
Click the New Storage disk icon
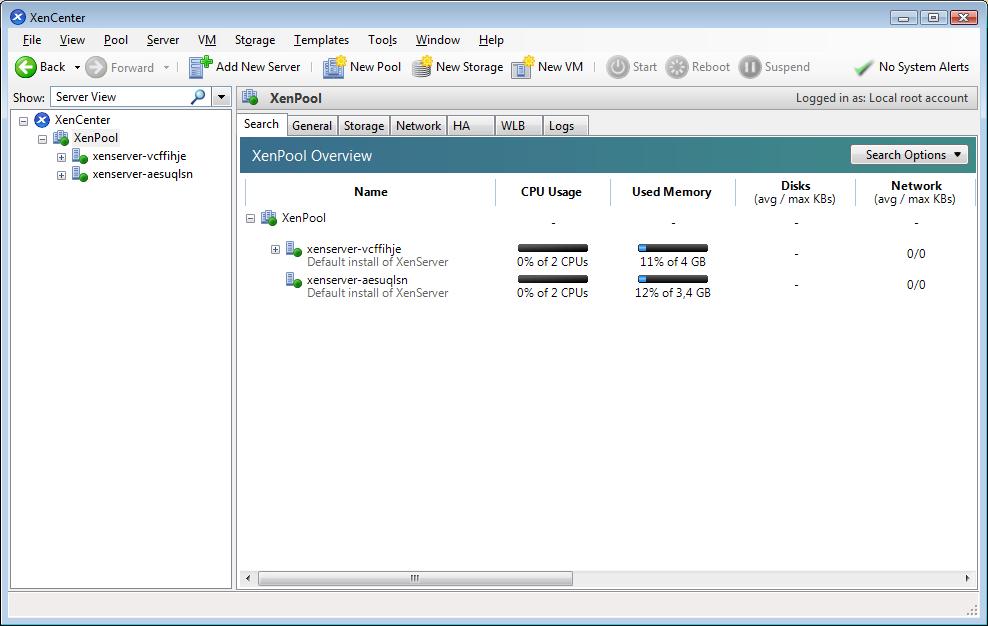coord(422,67)
